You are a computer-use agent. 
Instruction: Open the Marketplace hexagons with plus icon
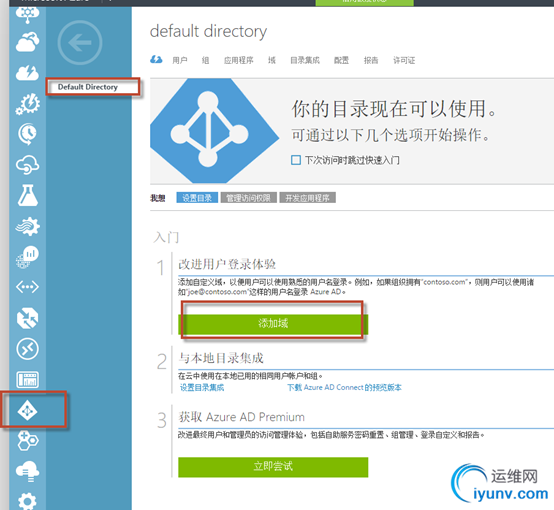28,441
